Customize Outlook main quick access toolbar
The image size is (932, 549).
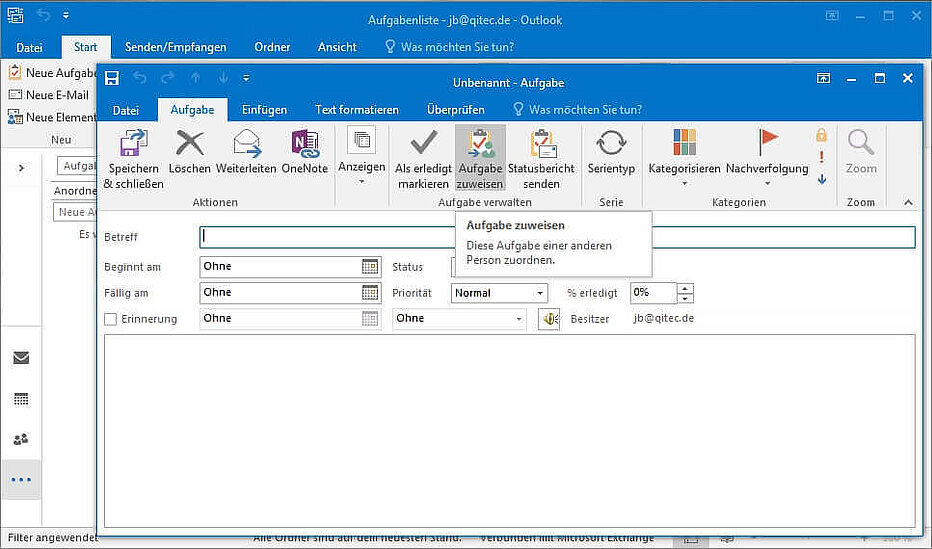click(66, 15)
